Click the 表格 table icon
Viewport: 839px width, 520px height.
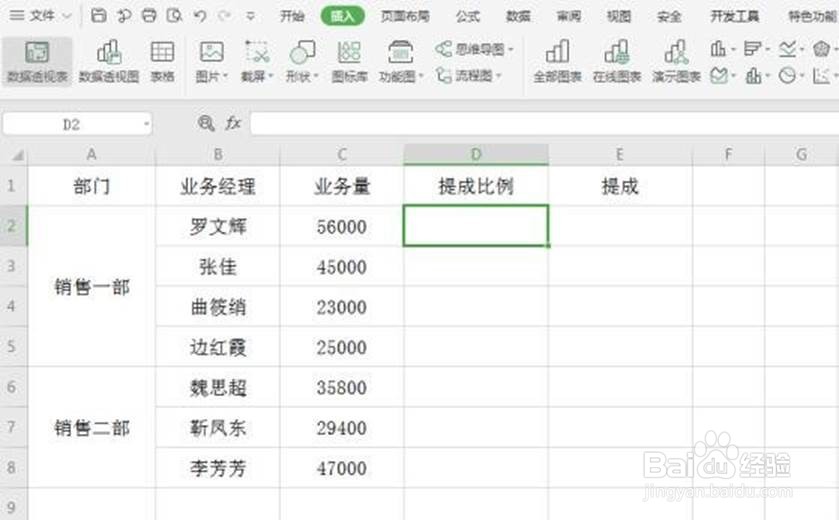point(162,62)
